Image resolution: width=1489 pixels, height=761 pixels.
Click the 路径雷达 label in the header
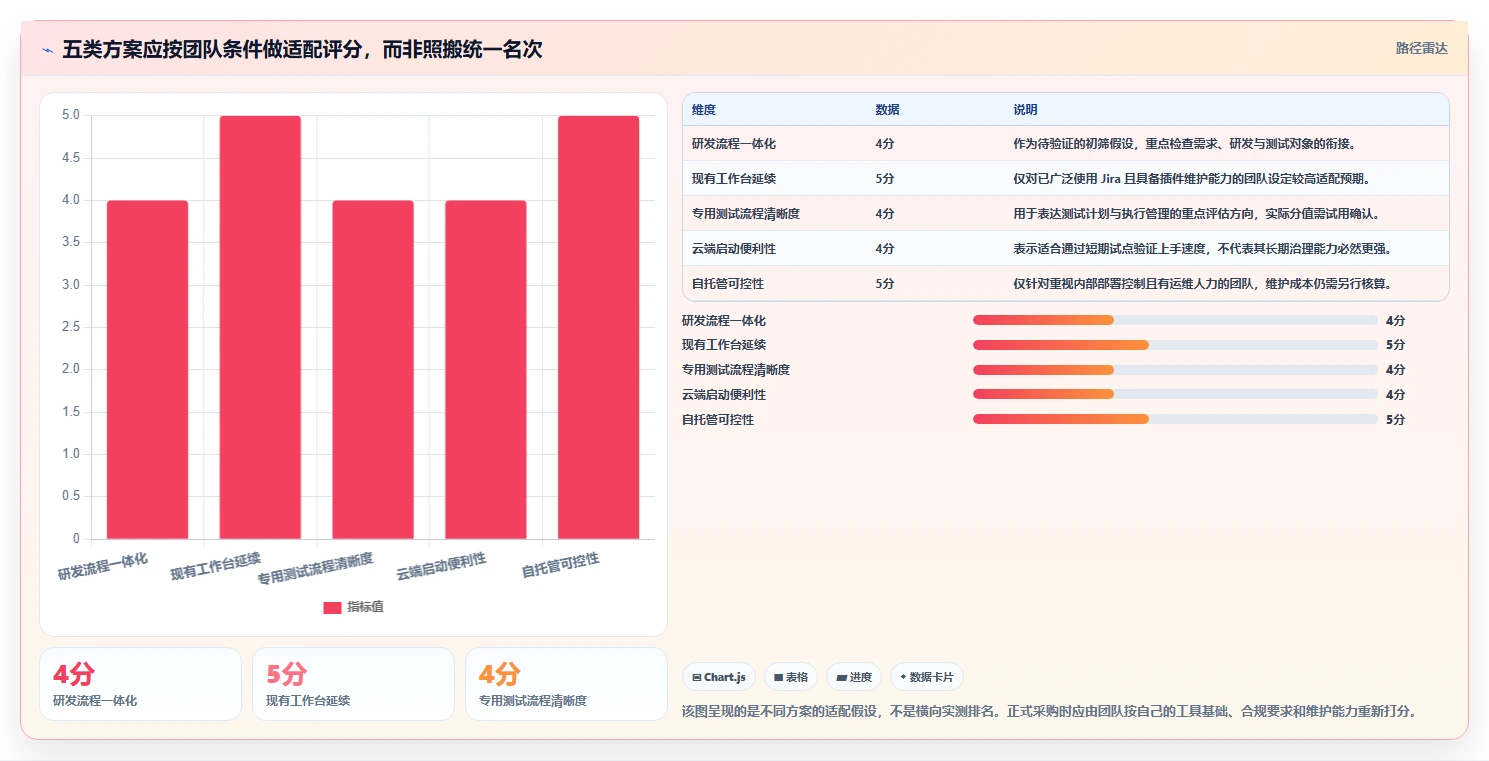pyautogui.click(x=1421, y=48)
